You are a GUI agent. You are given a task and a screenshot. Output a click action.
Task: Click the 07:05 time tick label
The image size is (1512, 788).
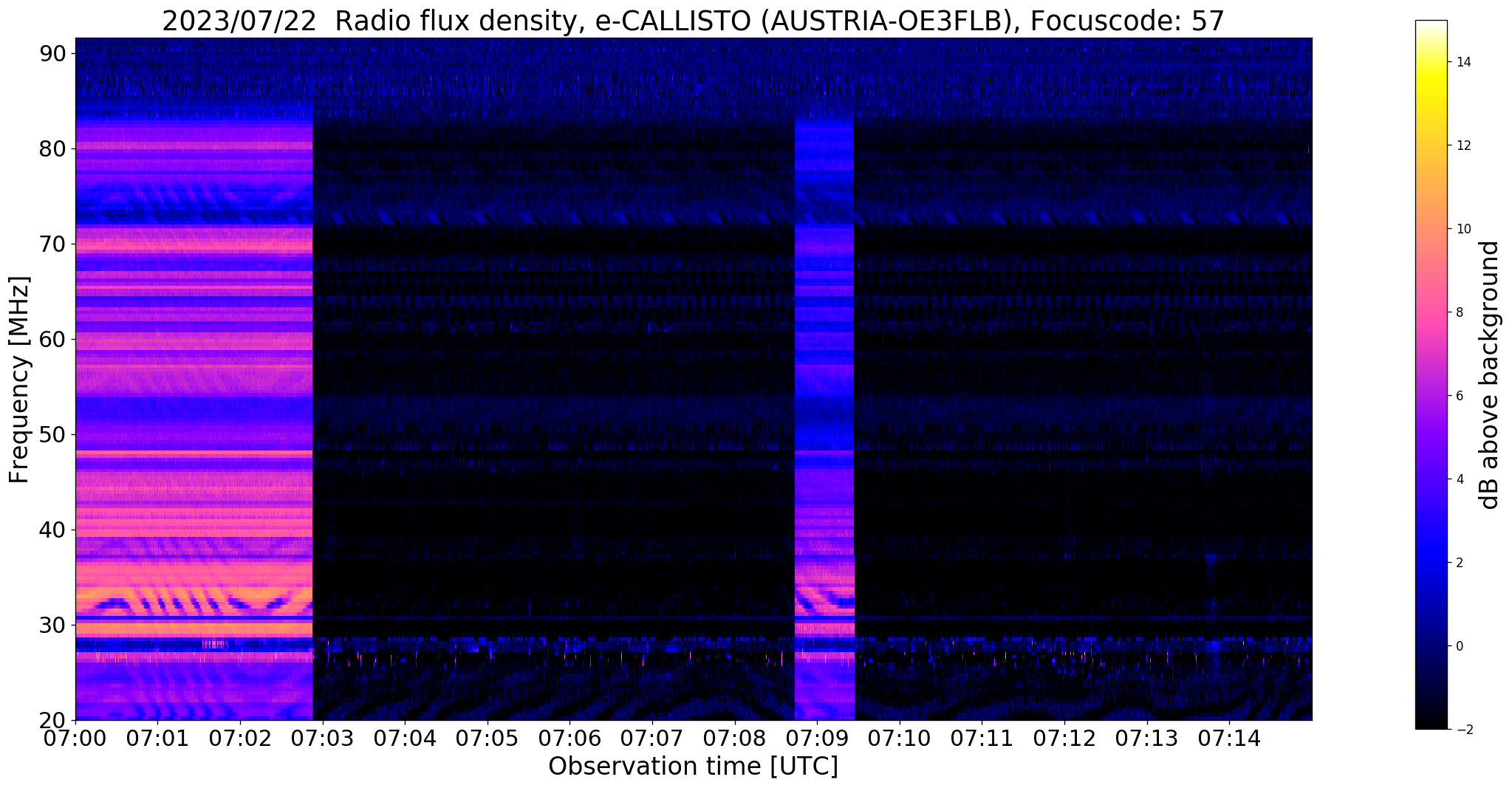(x=488, y=739)
